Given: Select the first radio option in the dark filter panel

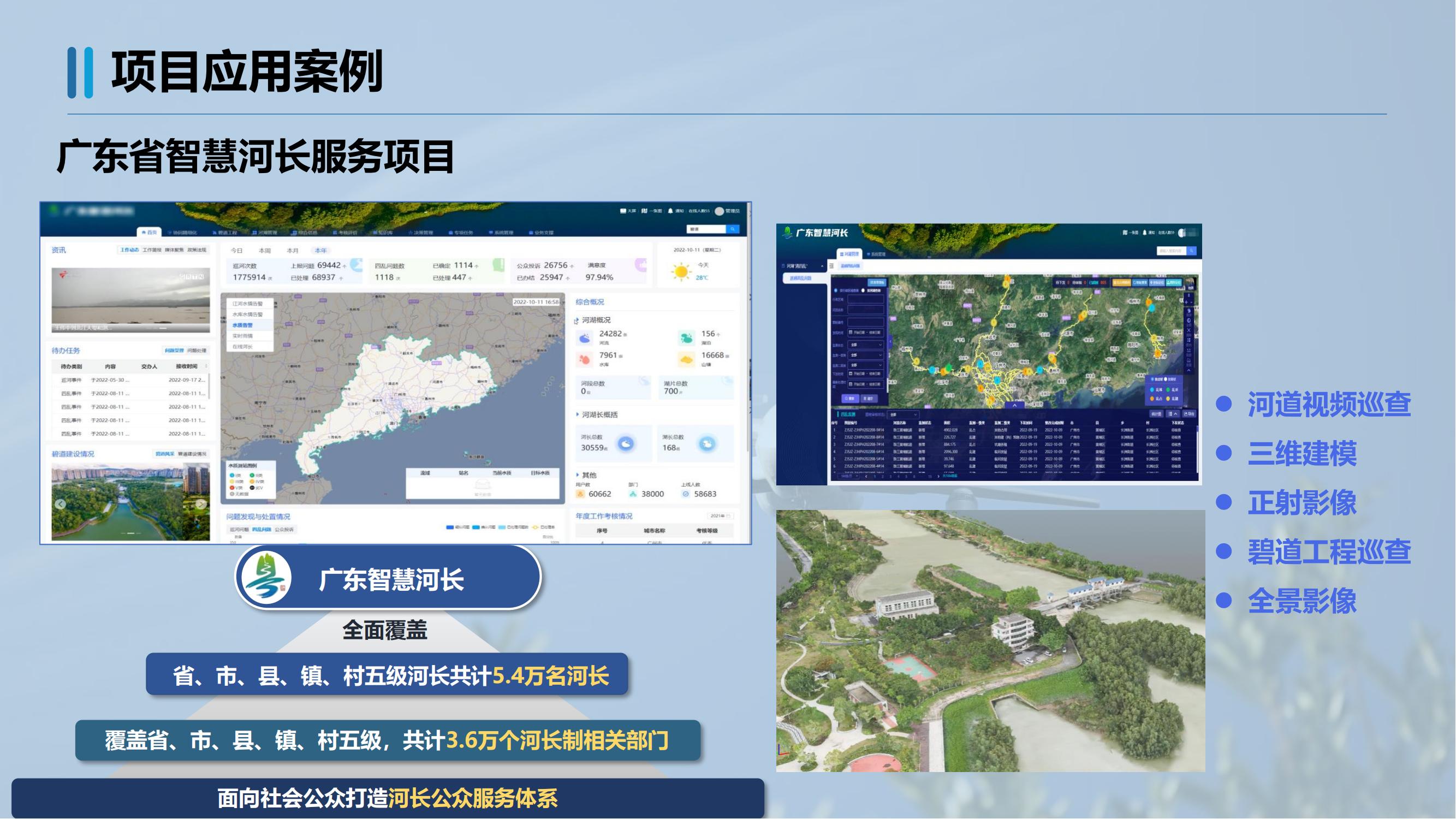Looking at the screenshot, I should [x=836, y=290].
